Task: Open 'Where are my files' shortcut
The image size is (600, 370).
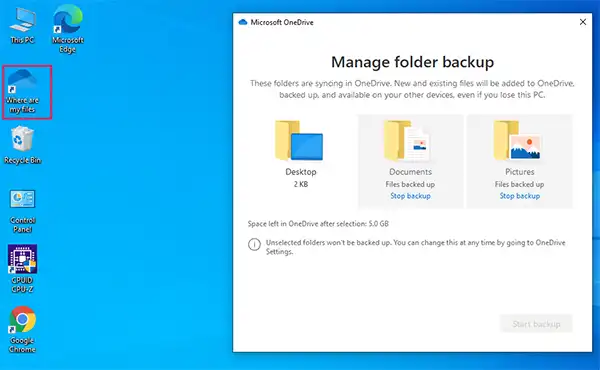Action: pyautogui.click(x=23, y=92)
